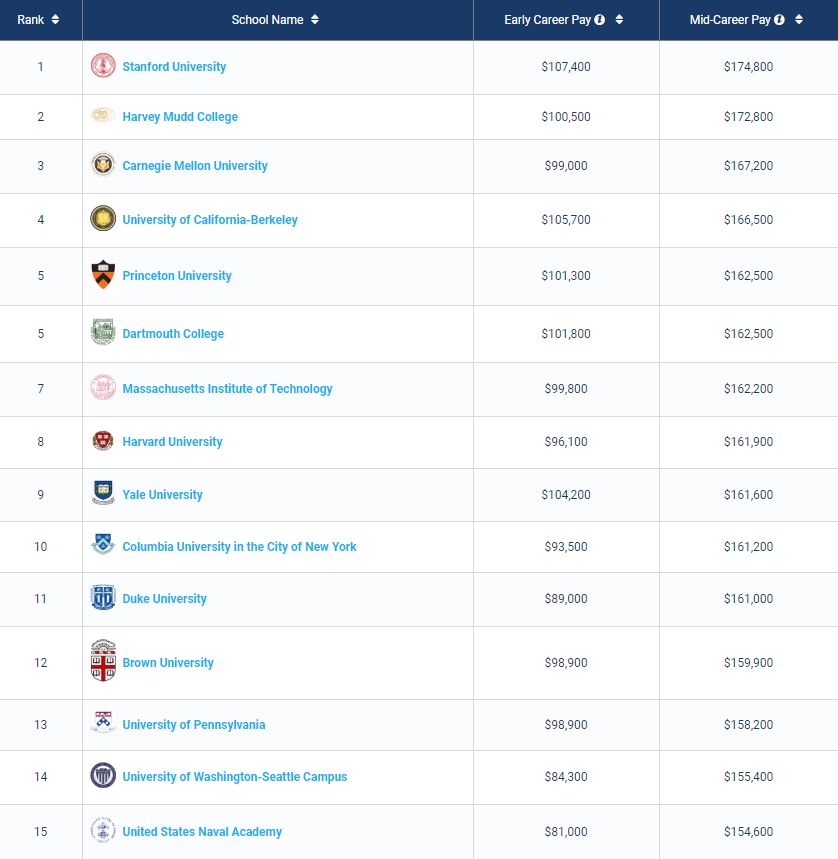Click the United States Naval Academy seal
The width and height of the screenshot is (838, 859).
(x=103, y=830)
